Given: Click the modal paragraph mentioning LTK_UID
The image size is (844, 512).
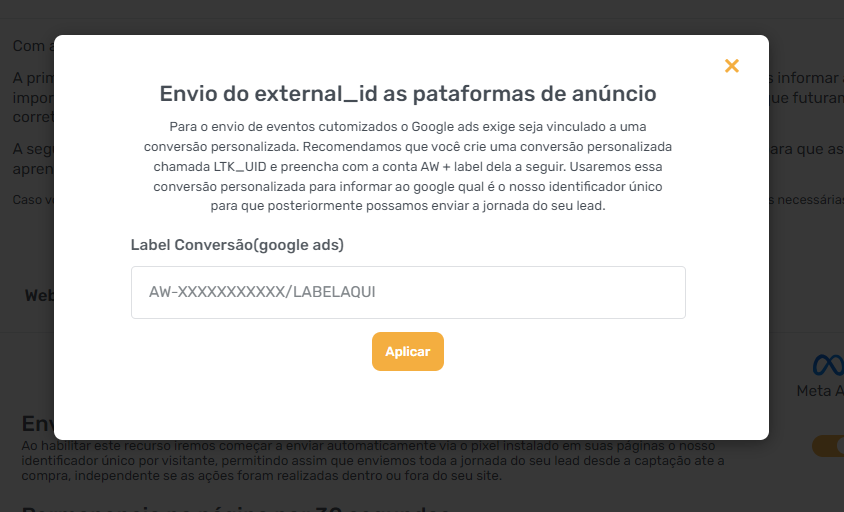Looking at the screenshot, I should tap(407, 166).
